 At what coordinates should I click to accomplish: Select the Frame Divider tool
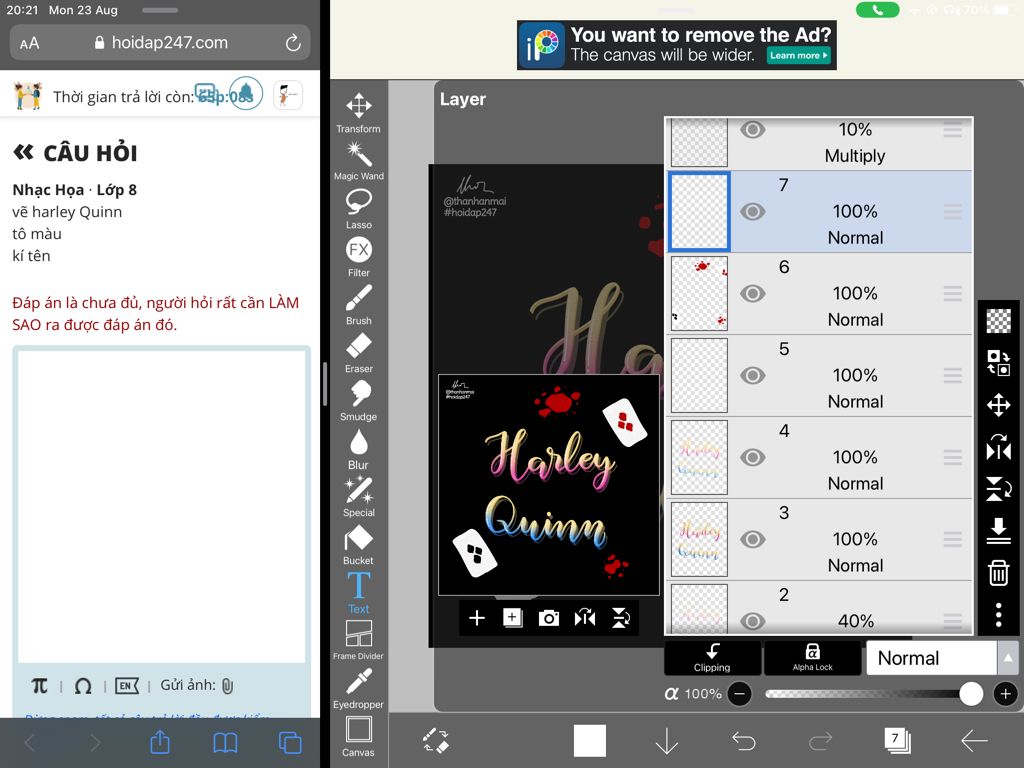click(359, 640)
